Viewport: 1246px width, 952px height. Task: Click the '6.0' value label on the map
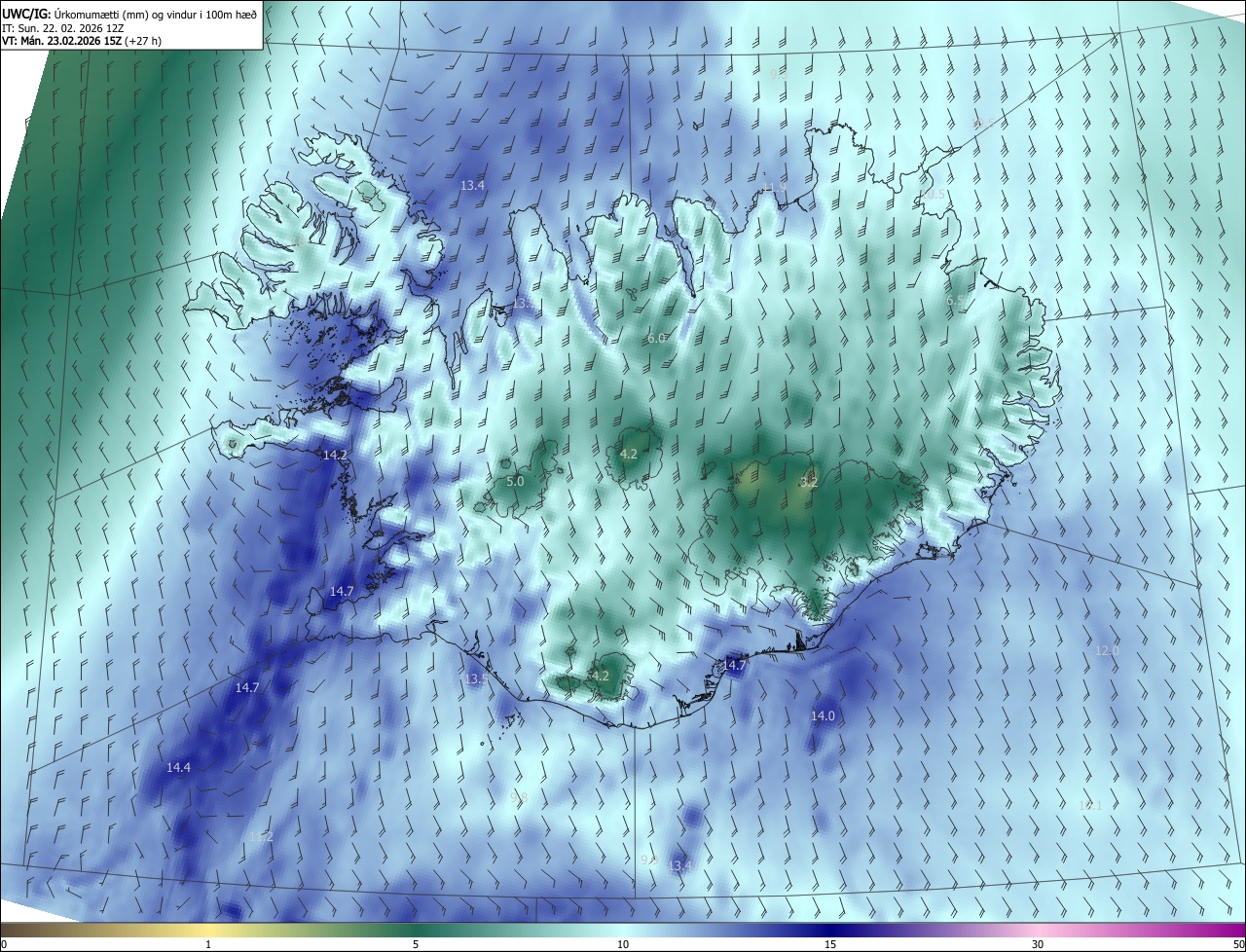[x=656, y=338]
